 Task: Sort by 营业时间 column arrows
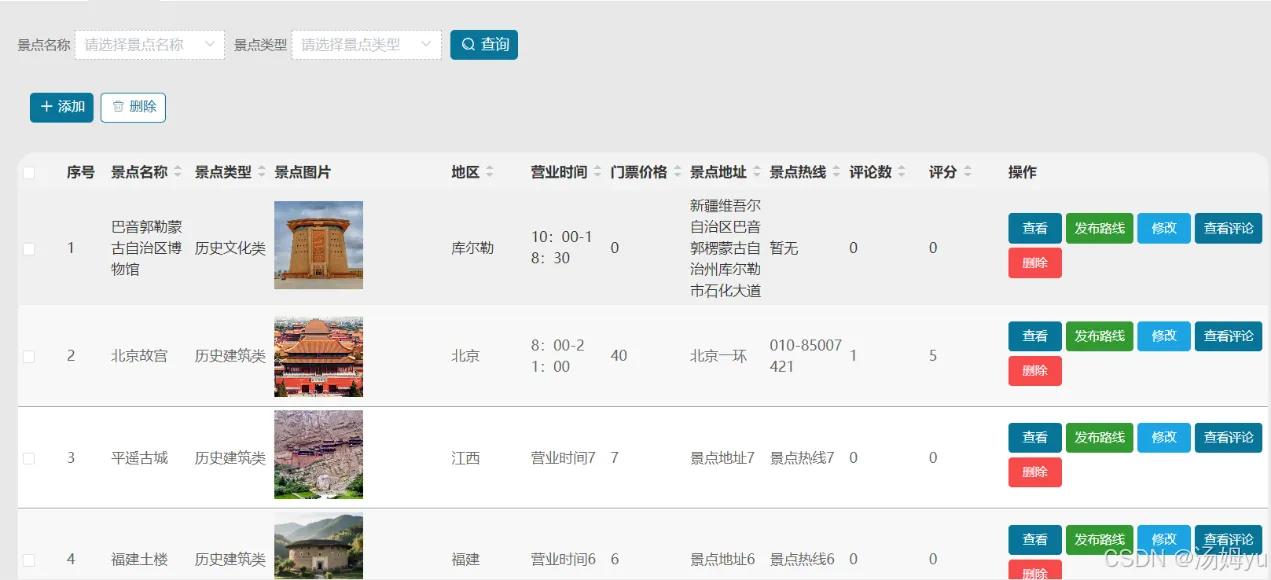597,172
